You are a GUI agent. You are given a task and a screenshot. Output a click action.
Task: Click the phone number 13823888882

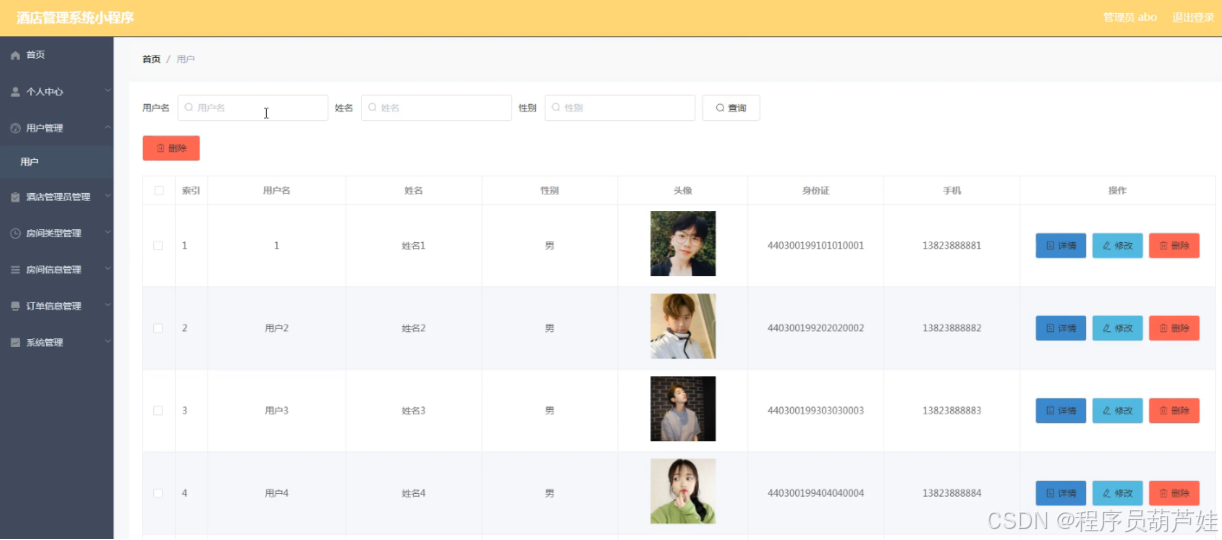[x=951, y=328]
